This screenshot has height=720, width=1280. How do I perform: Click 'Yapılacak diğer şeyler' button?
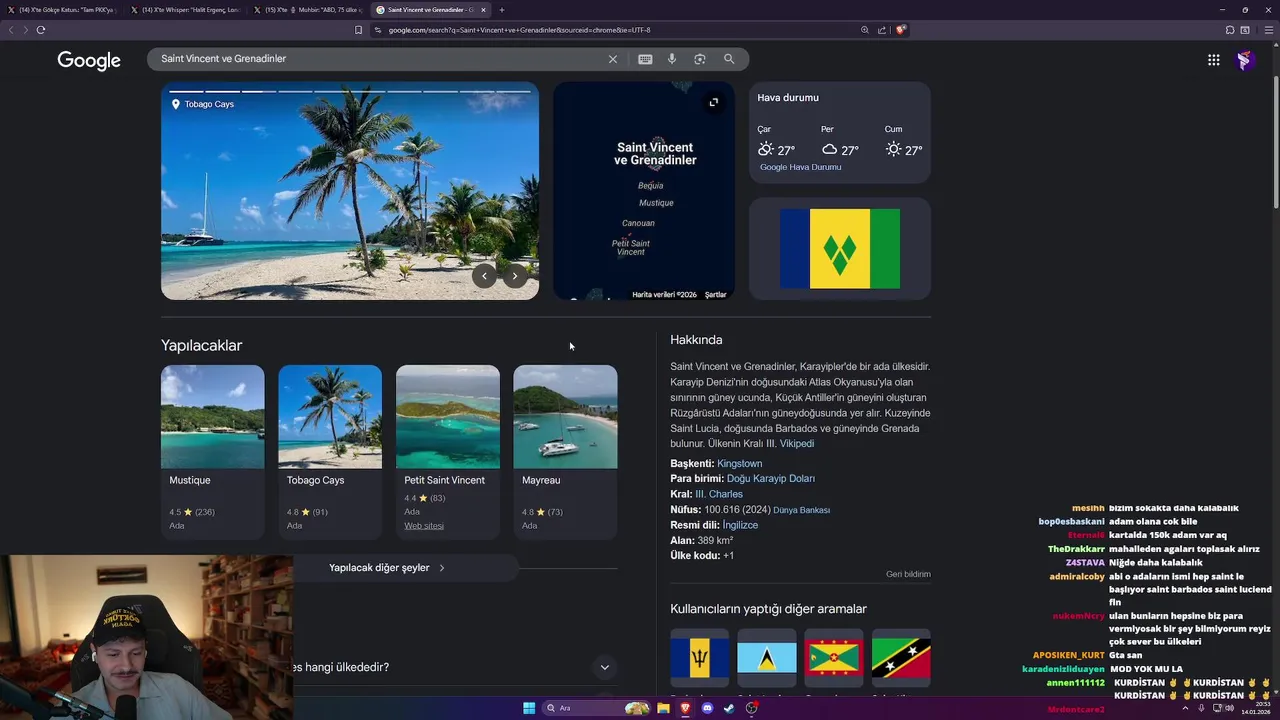pos(387,568)
